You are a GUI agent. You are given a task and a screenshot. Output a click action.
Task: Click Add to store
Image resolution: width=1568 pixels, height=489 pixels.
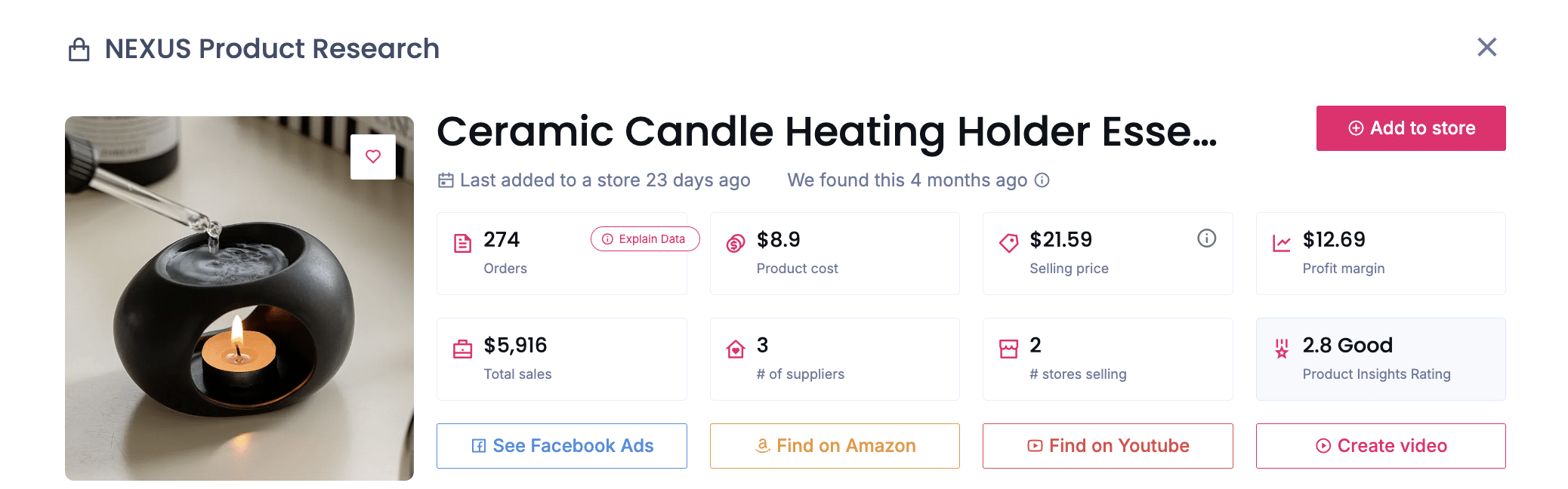[1410, 128]
